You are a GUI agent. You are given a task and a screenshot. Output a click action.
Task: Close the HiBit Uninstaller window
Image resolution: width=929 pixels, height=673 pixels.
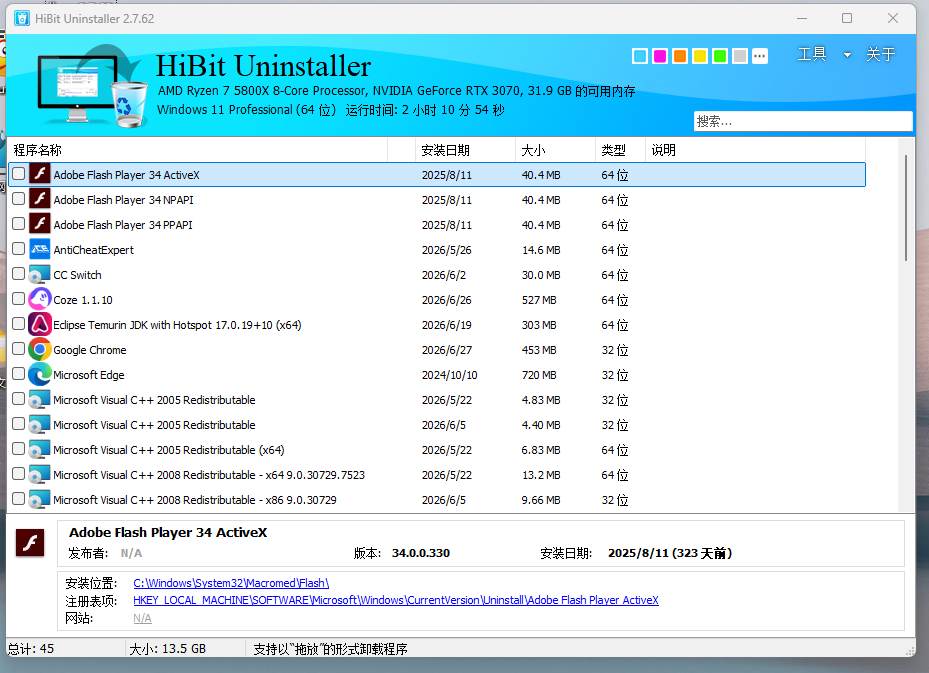click(x=893, y=18)
